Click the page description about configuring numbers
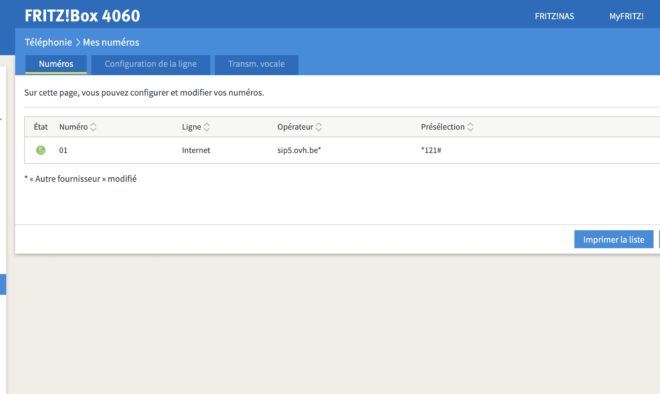This screenshot has height=394, width=660. click(x=144, y=93)
